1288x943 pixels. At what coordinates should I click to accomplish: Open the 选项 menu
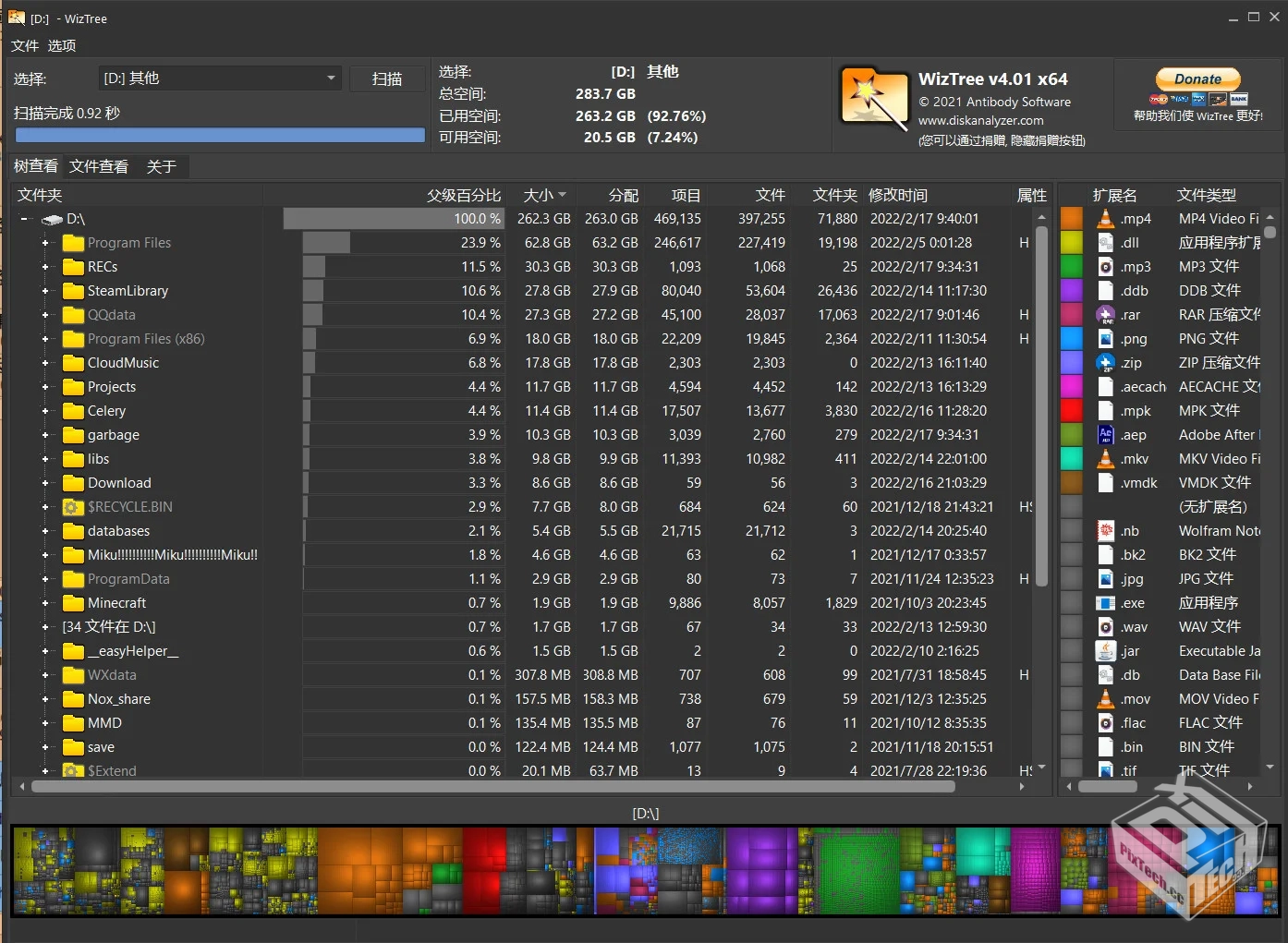pyautogui.click(x=61, y=45)
